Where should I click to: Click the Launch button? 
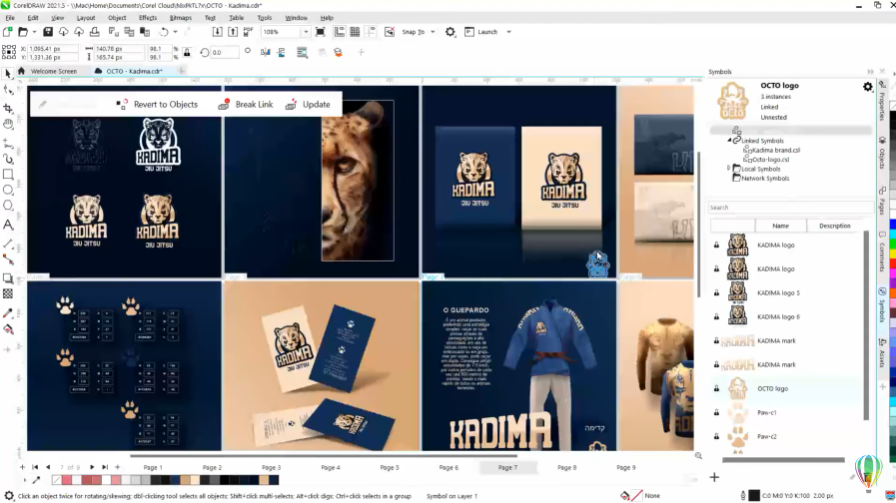481,32
